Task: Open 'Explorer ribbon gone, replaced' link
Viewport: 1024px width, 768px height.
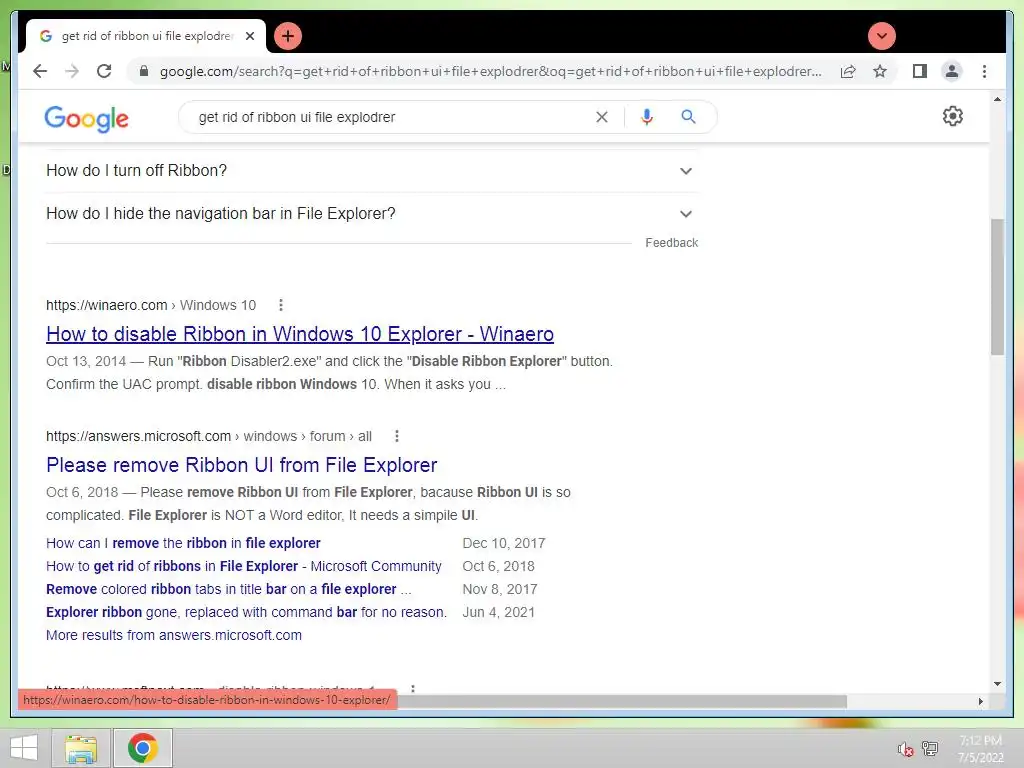Action: 246,613
